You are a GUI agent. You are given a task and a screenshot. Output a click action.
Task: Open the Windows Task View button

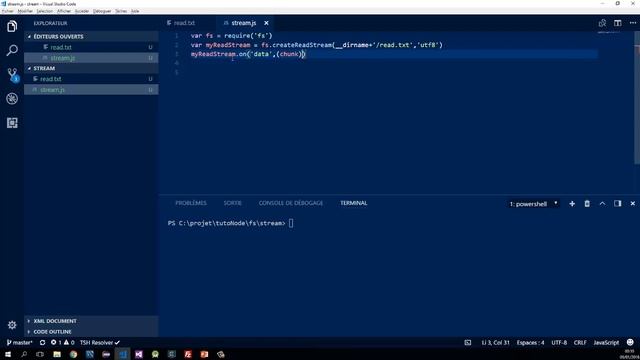[x=40, y=354]
